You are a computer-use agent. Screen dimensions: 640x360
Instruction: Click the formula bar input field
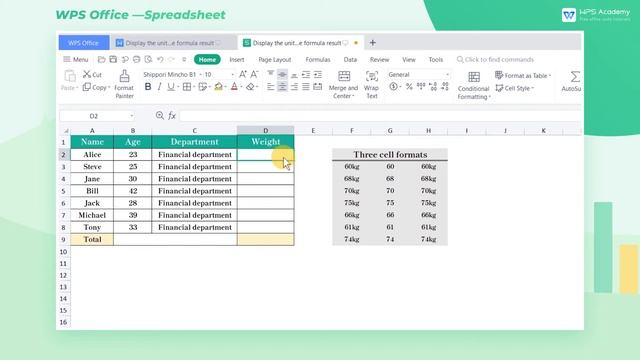pos(380,116)
